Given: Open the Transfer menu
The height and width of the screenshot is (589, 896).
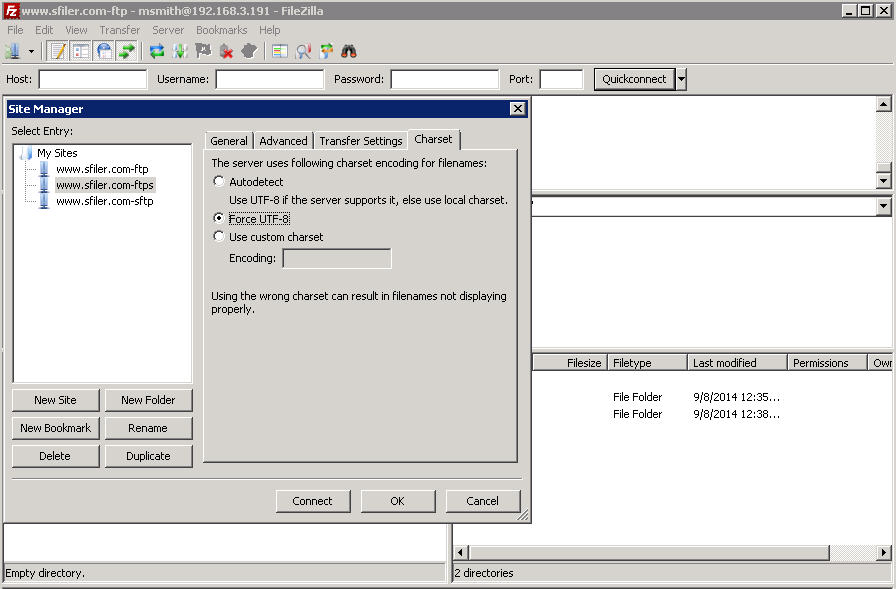Looking at the screenshot, I should (119, 30).
